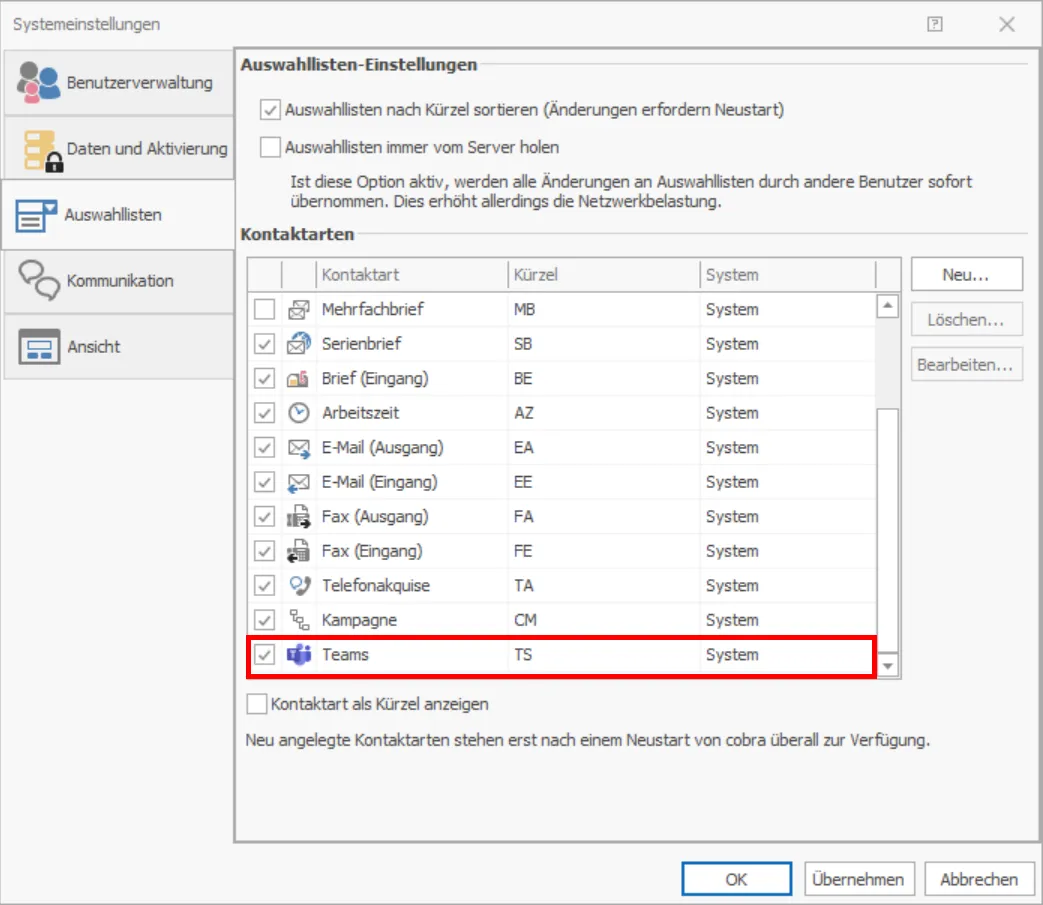Sort by the Kontaktart column header
The height and width of the screenshot is (905, 1043).
412,275
